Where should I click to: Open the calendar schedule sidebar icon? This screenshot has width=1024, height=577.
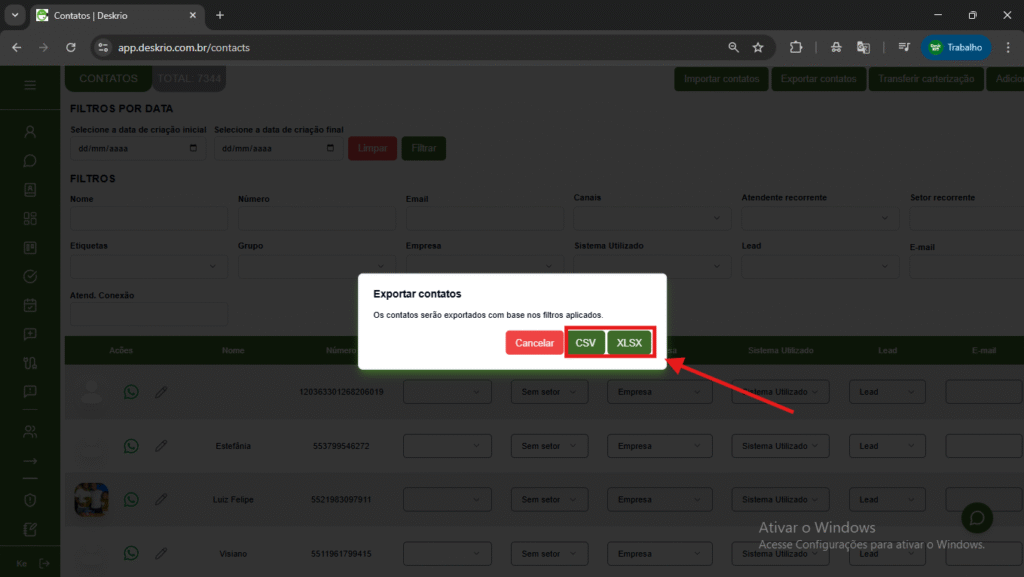[x=30, y=305]
